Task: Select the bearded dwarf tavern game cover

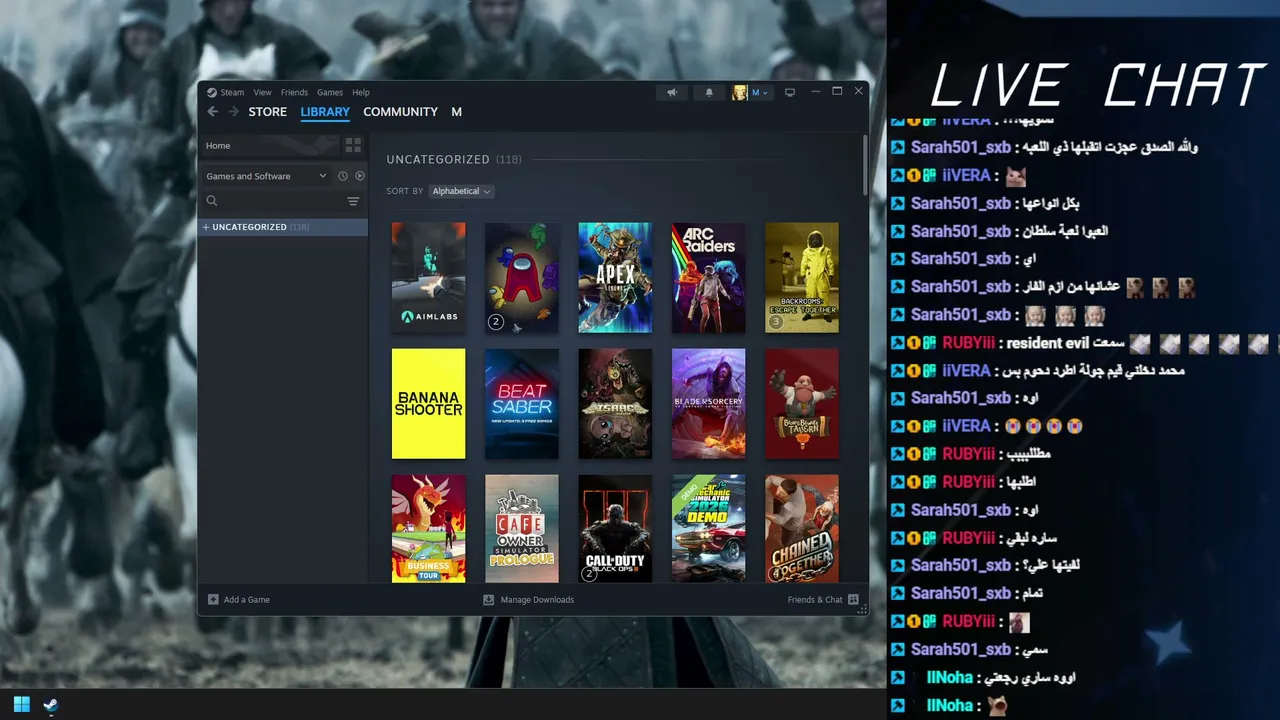Action: [802, 404]
